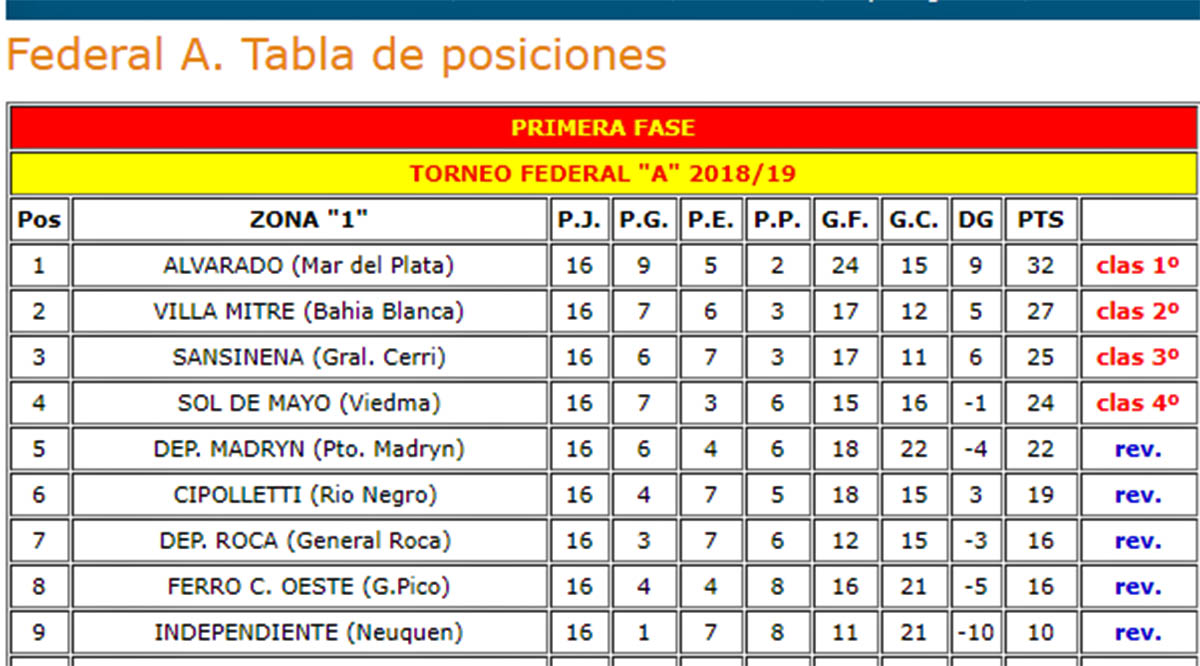Select the ZONA "1" column header
Screen dimensions: 1200x666
[x=310, y=220]
